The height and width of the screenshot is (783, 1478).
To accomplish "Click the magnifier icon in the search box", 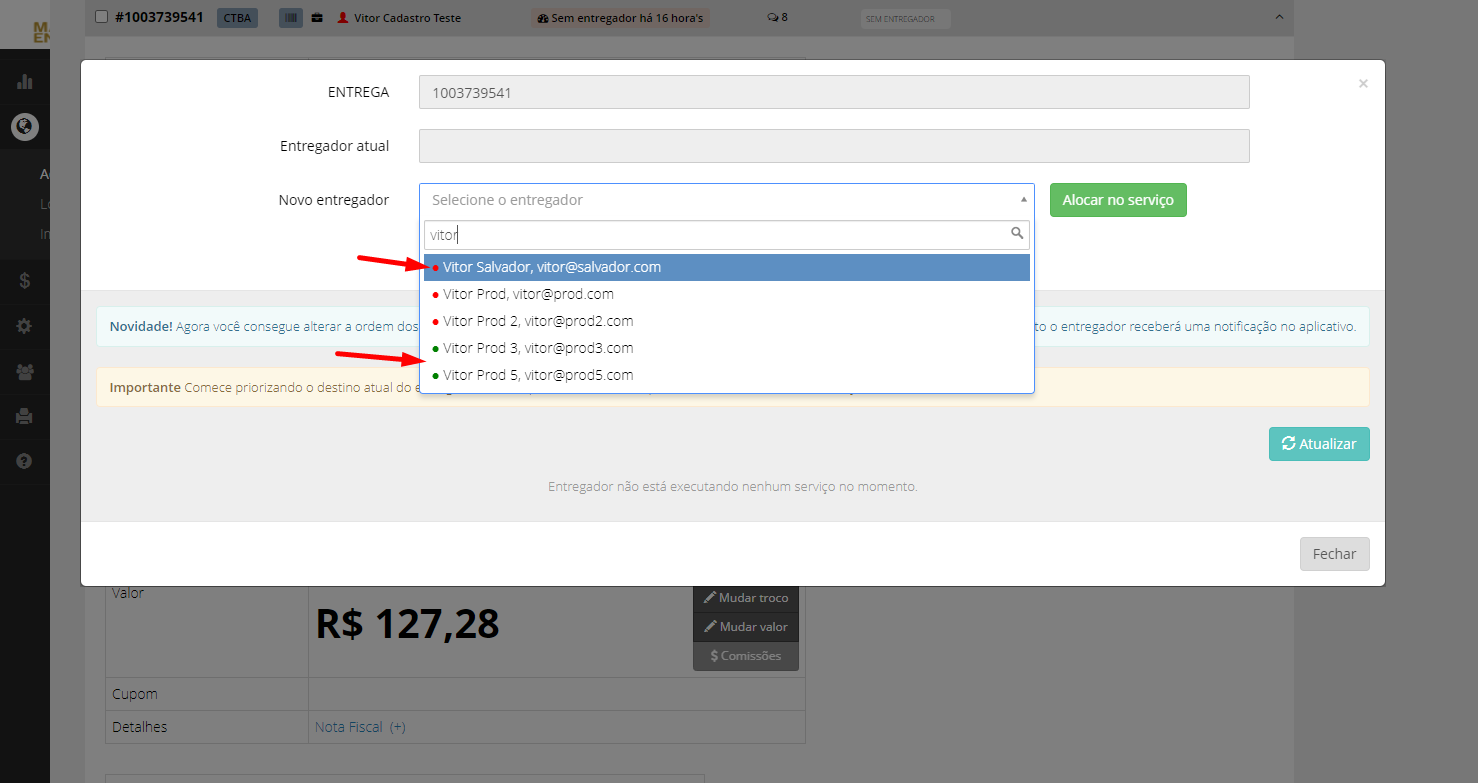I will point(1017,234).
